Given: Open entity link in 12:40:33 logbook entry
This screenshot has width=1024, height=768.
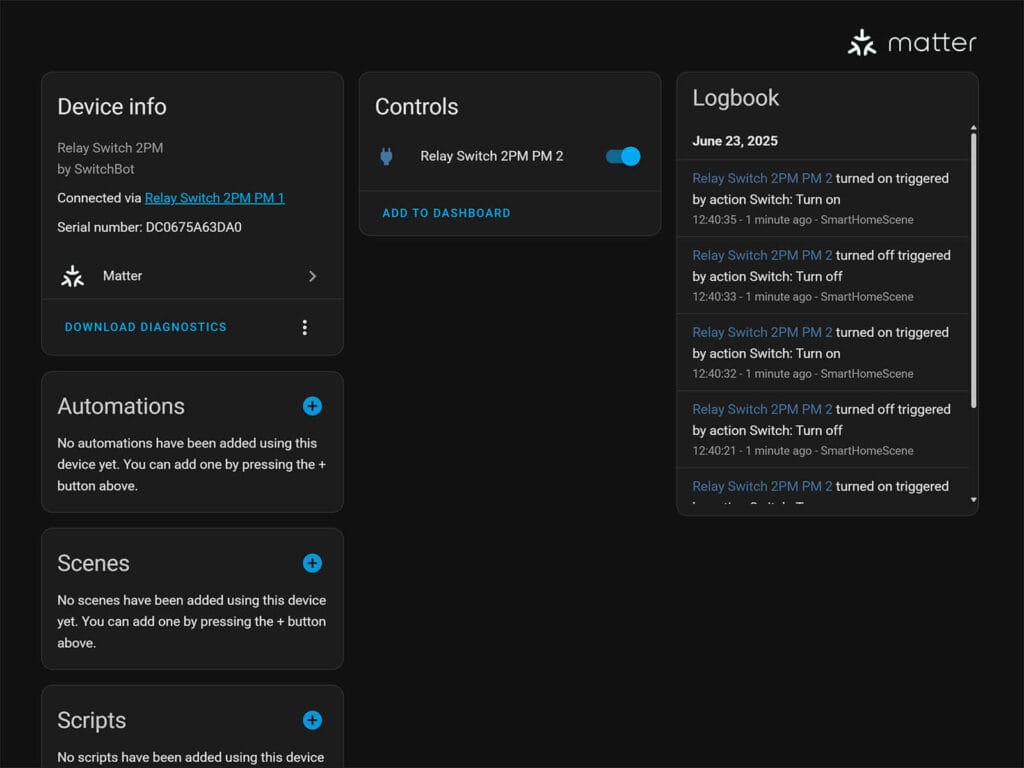Looking at the screenshot, I should (x=762, y=255).
